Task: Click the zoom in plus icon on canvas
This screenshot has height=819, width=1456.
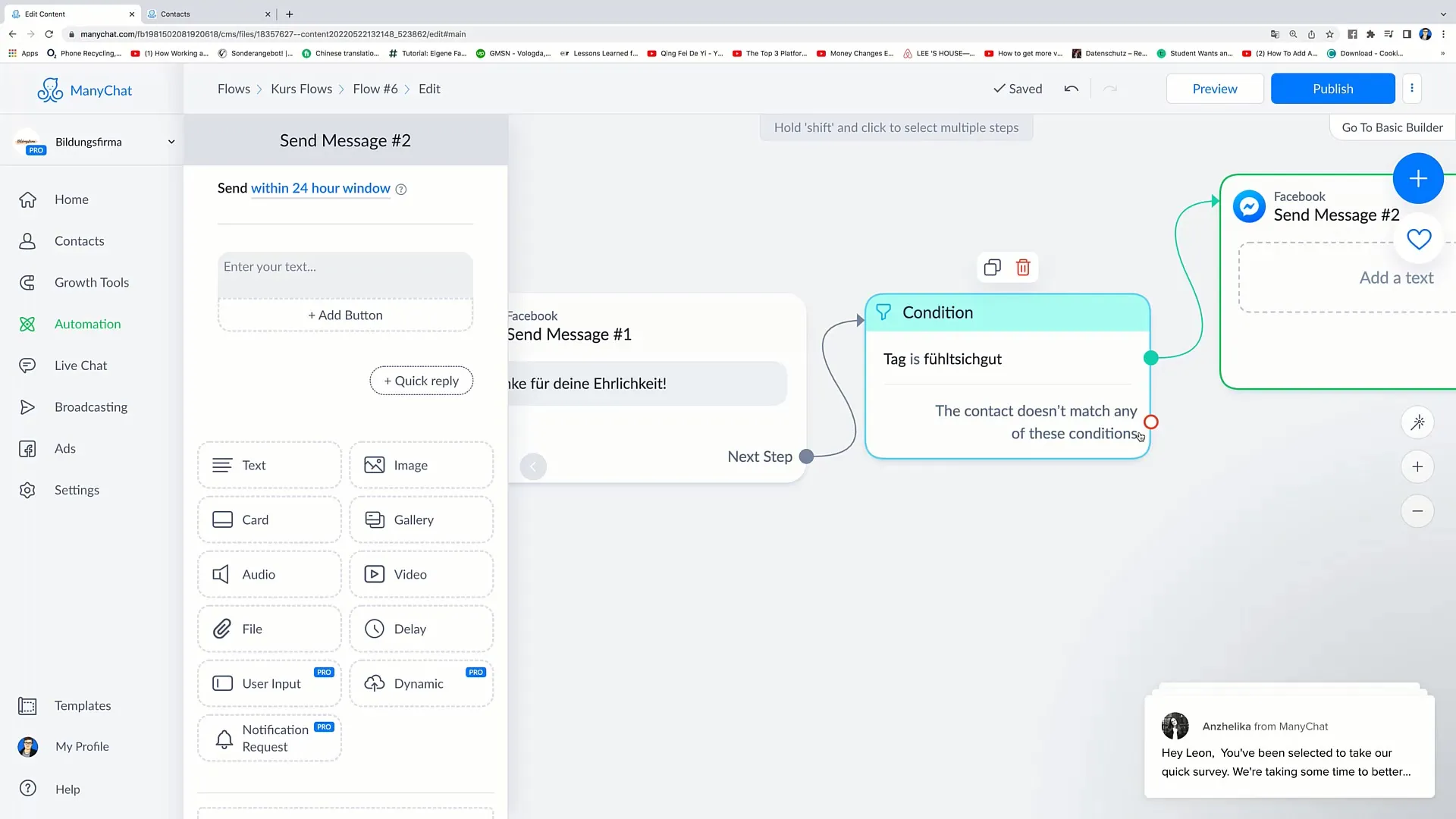Action: pos(1417,467)
